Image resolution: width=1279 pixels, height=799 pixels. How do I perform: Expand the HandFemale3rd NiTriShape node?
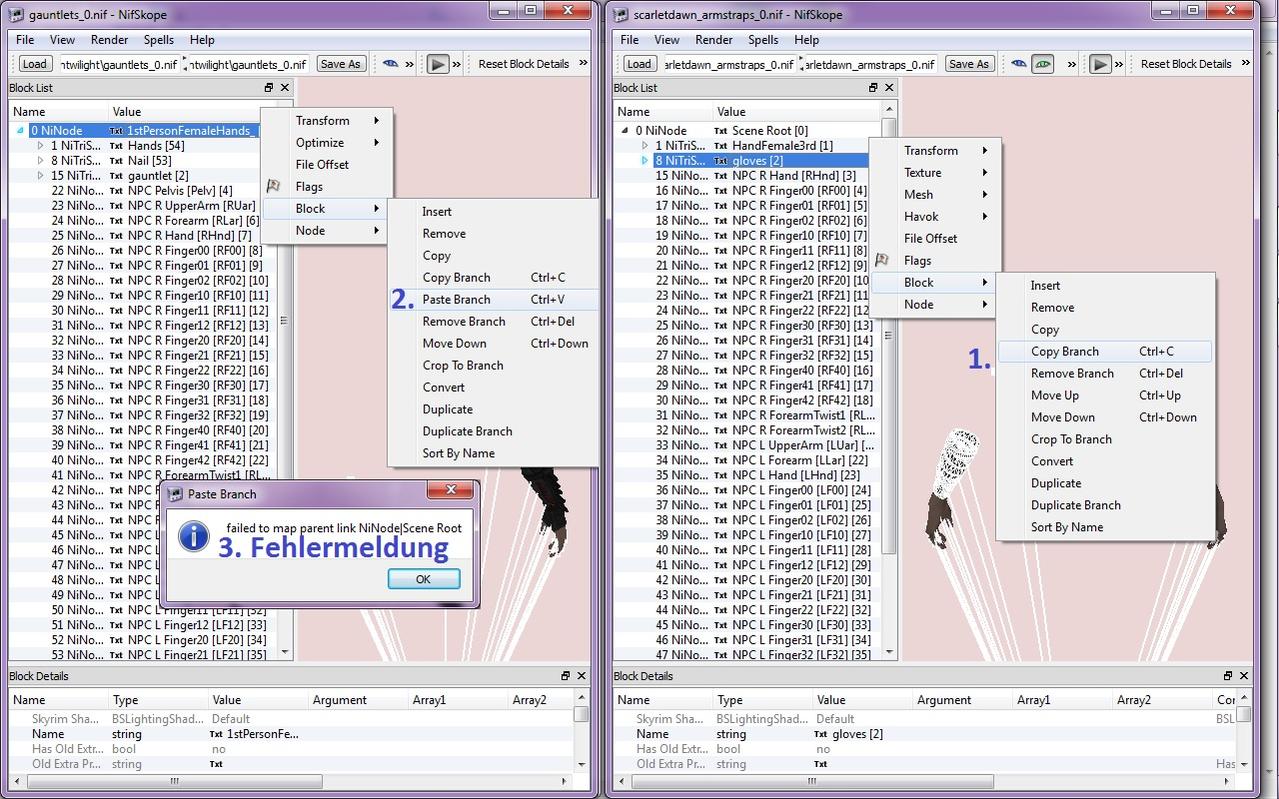tap(645, 146)
